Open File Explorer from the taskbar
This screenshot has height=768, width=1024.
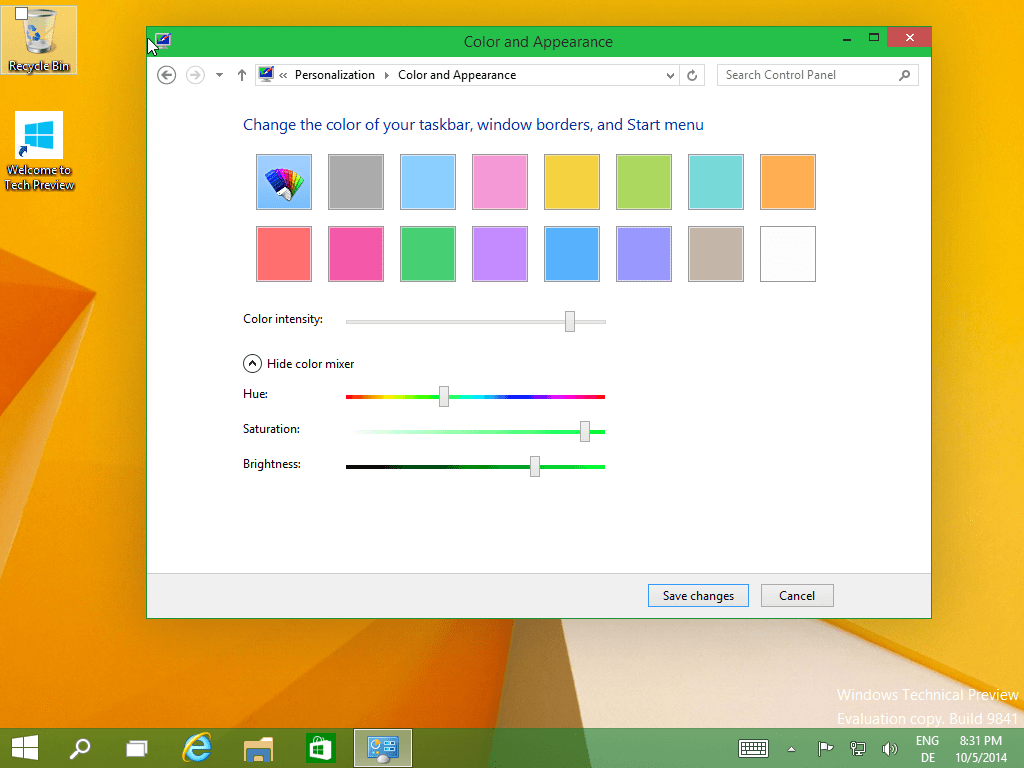[259, 747]
